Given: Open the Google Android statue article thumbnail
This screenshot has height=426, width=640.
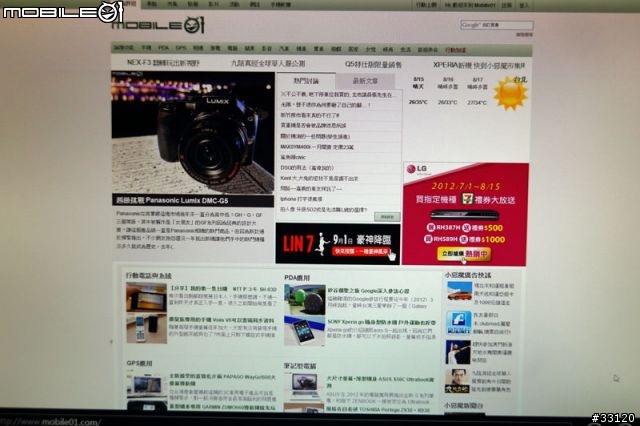Looking at the screenshot, I should point(304,300).
